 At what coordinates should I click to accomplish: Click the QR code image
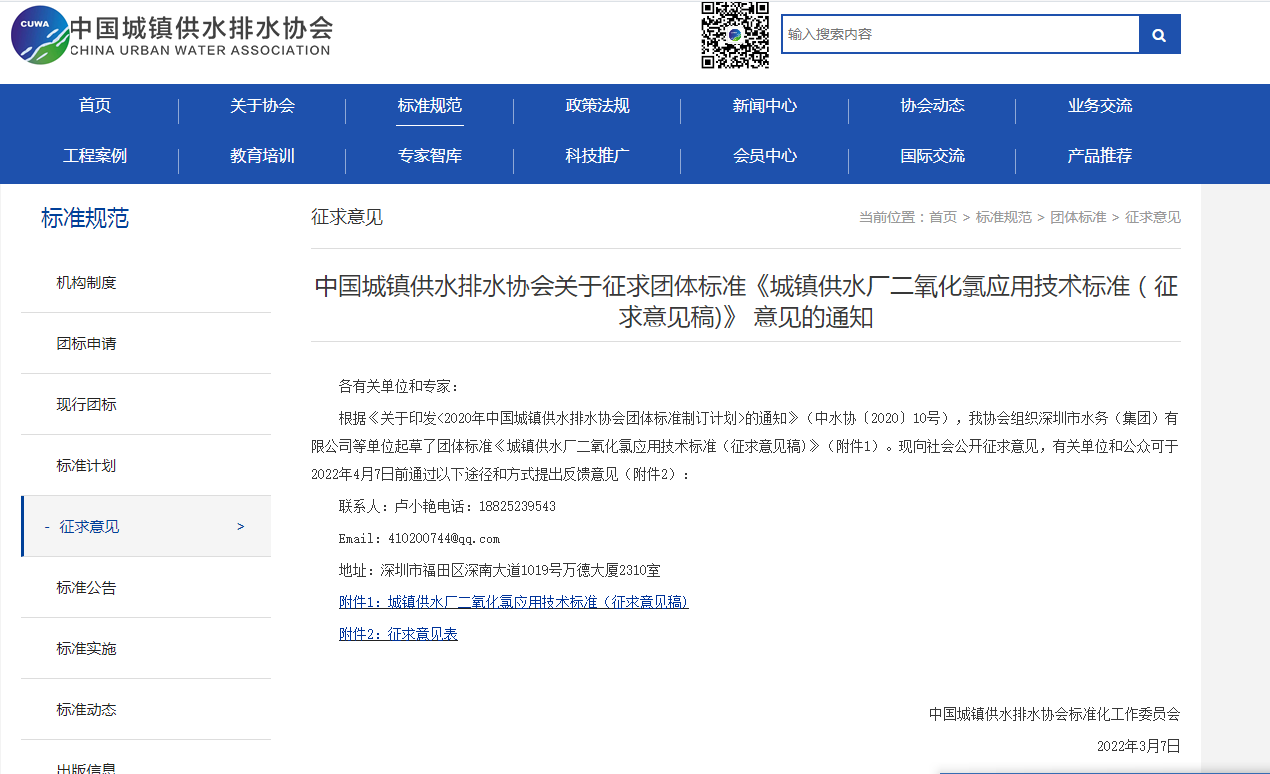(735, 35)
